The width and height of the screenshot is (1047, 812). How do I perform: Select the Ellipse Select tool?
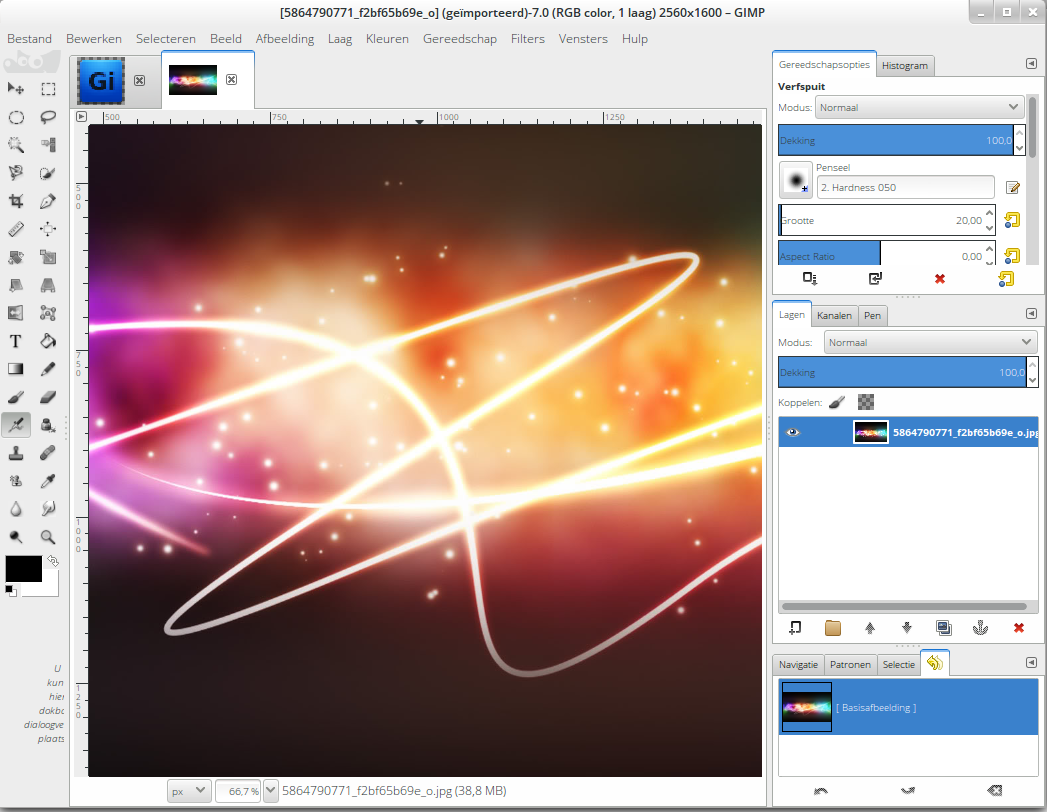(x=16, y=117)
